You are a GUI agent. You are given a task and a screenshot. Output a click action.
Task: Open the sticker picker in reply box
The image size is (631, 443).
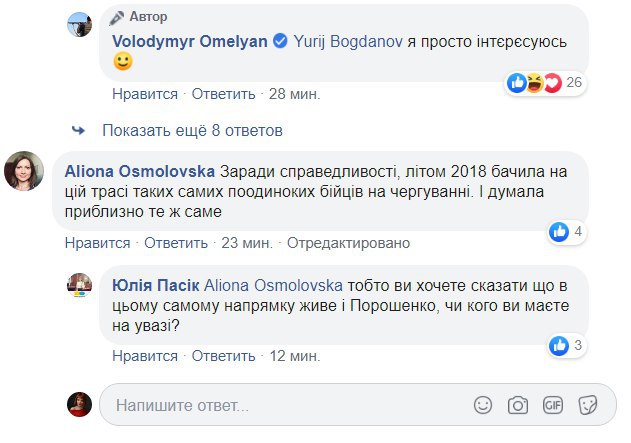click(x=588, y=405)
